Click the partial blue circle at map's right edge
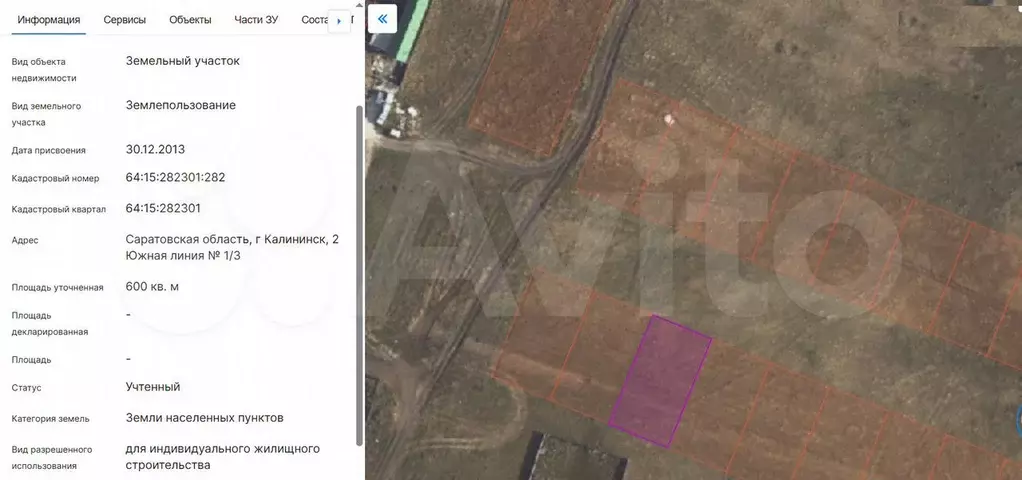The width and height of the screenshot is (1022, 480). click(x=1017, y=419)
